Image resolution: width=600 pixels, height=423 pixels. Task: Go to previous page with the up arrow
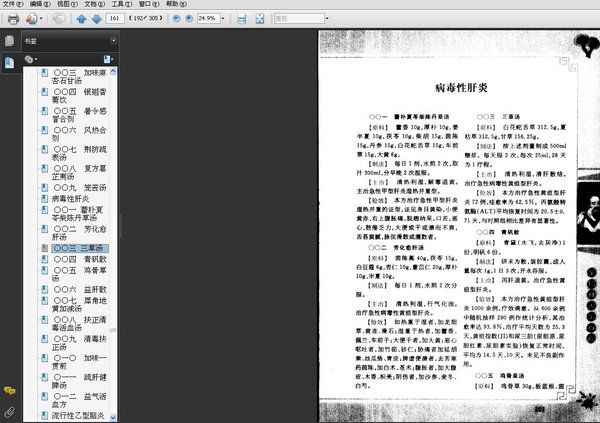tap(81, 18)
